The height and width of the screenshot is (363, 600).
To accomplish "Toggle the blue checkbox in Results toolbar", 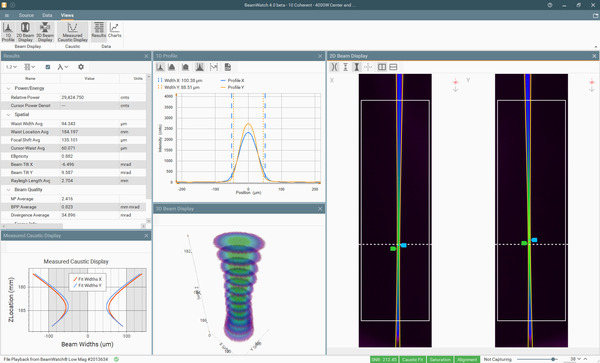I will pyautogui.click(x=48, y=67).
